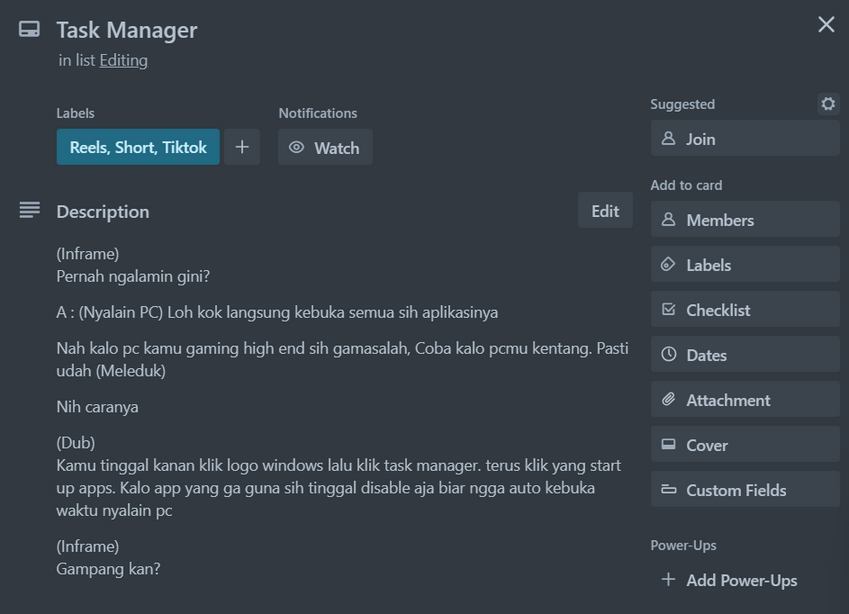Select the Reels, Short, Tiktok label
Viewport: 849px width, 614px height.
pyautogui.click(x=138, y=147)
